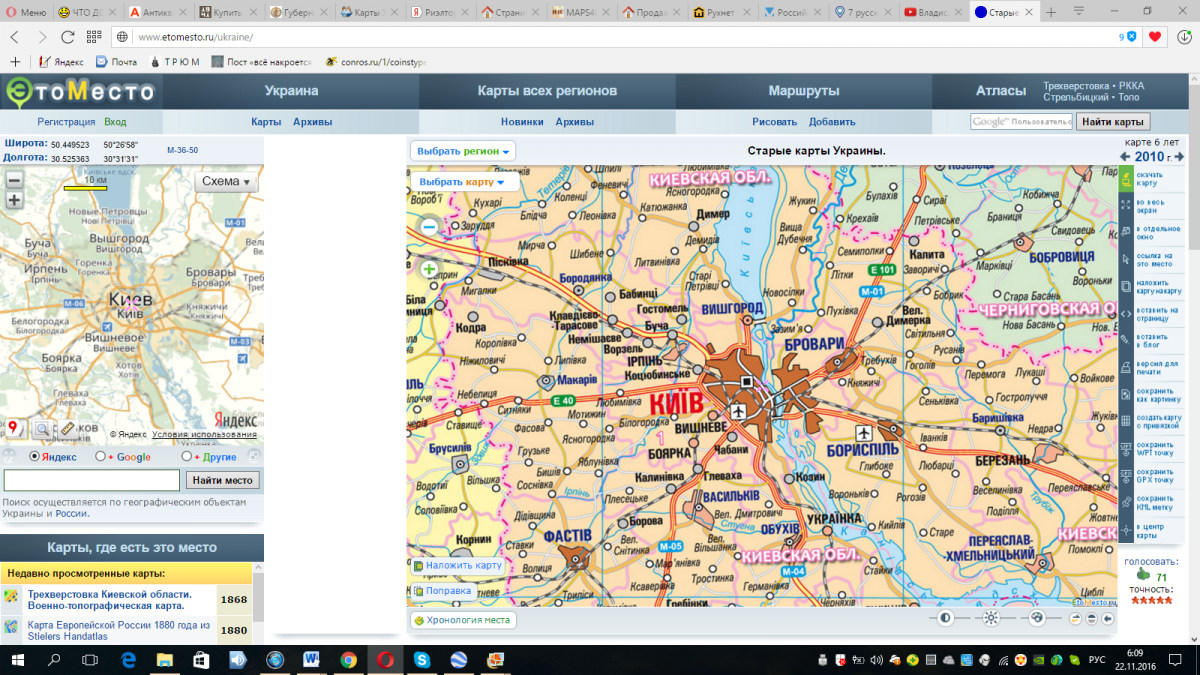The width and height of the screenshot is (1200, 675).
Task: Open Chrome from the taskbar
Action: click(348, 660)
